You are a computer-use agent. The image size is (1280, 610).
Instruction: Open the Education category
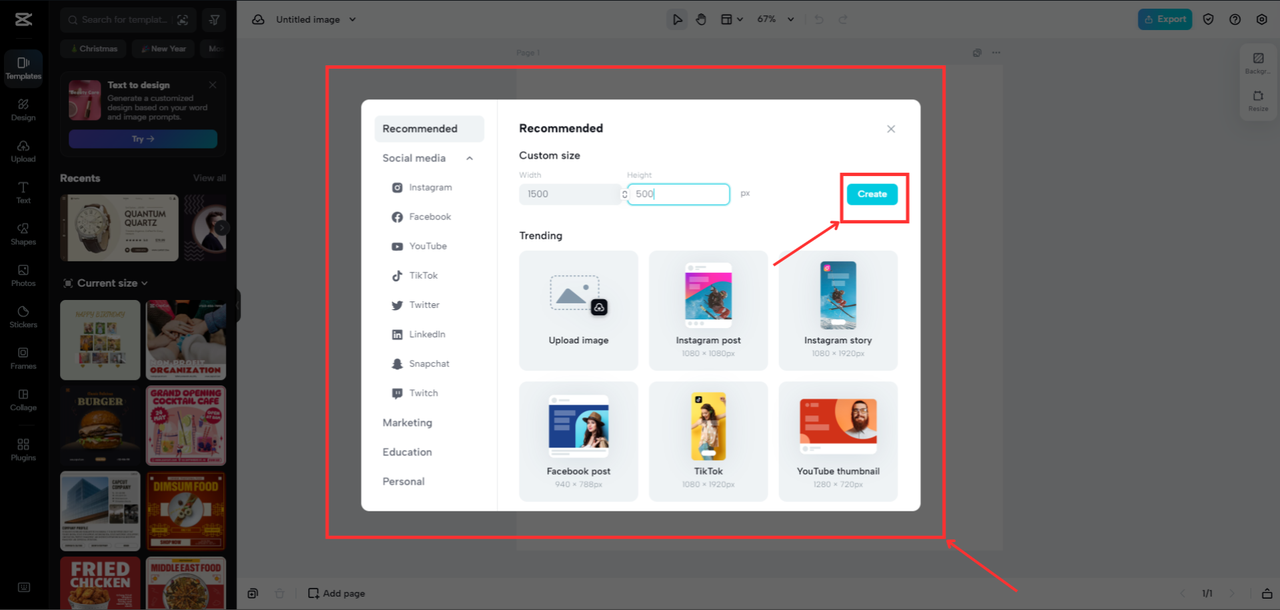[407, 452]
